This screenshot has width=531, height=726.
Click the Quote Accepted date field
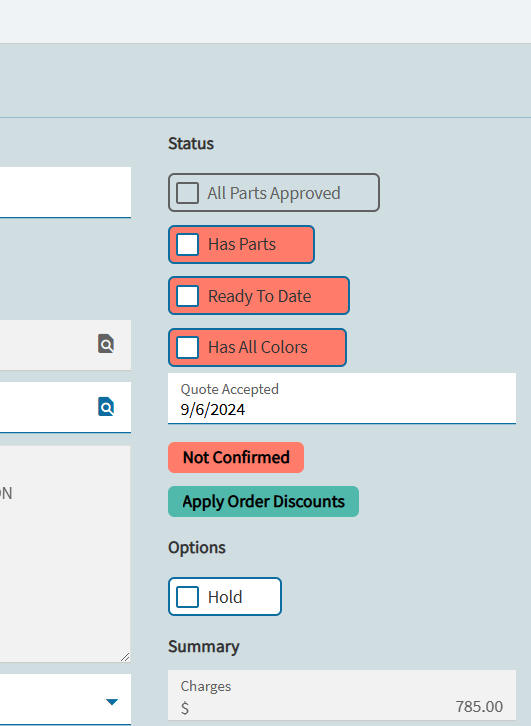(342, 398)
